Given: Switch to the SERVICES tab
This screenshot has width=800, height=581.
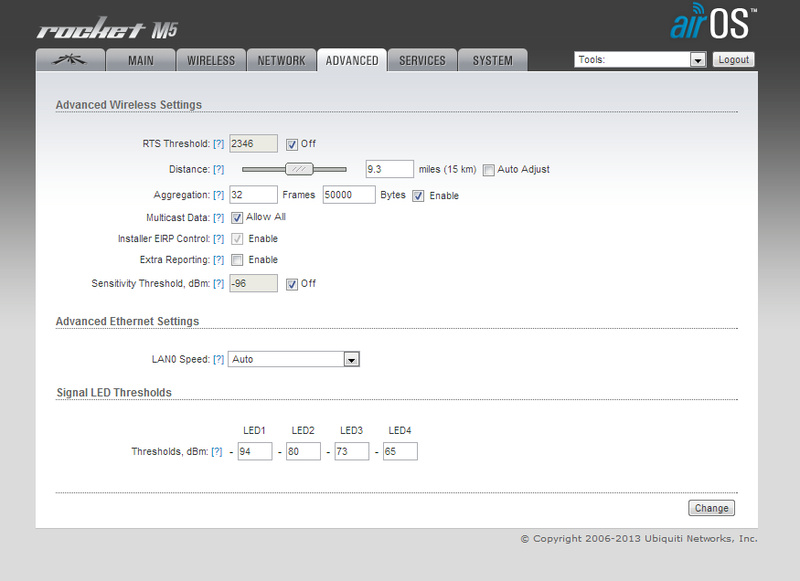Looking at the screenshot, I should [422, 60].
